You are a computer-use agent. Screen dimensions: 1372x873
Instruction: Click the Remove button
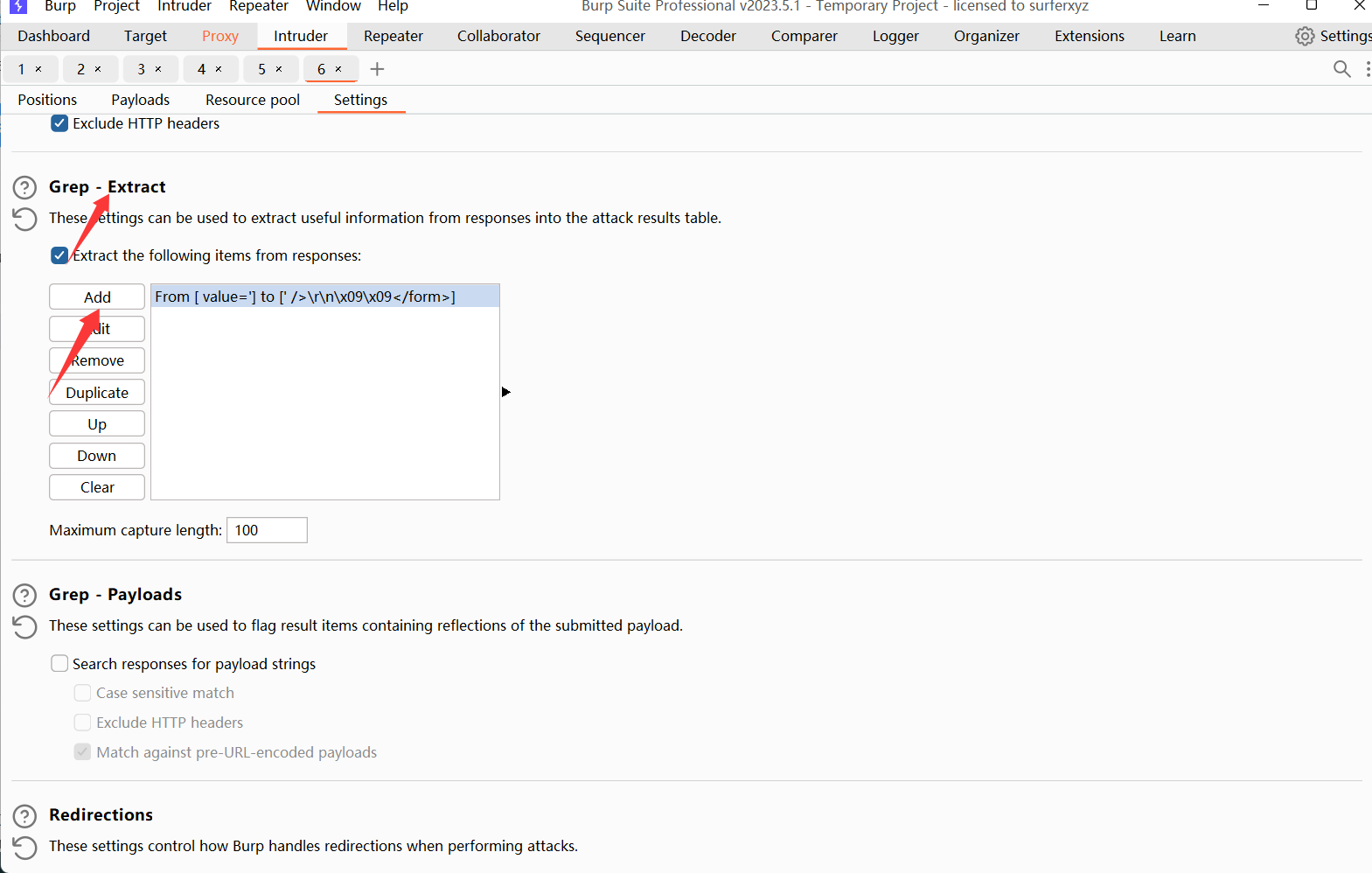tap(97, 360)
